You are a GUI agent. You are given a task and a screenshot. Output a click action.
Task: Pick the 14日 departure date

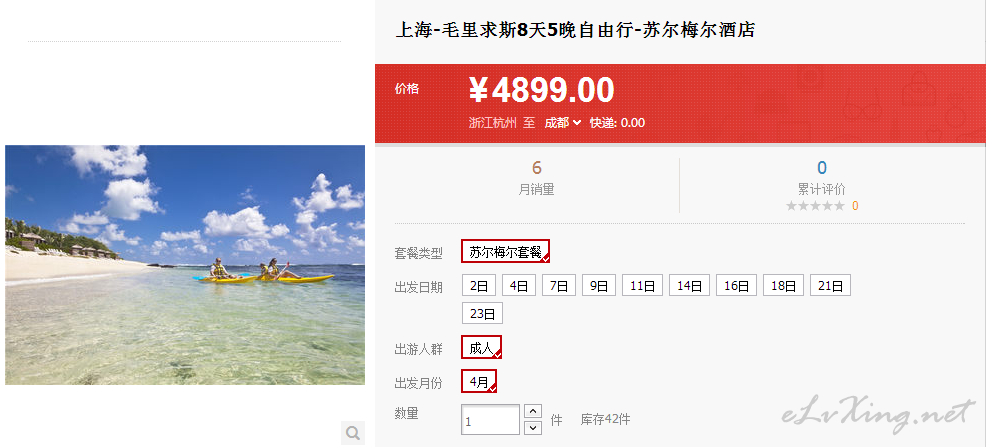[x=689, y=285]
